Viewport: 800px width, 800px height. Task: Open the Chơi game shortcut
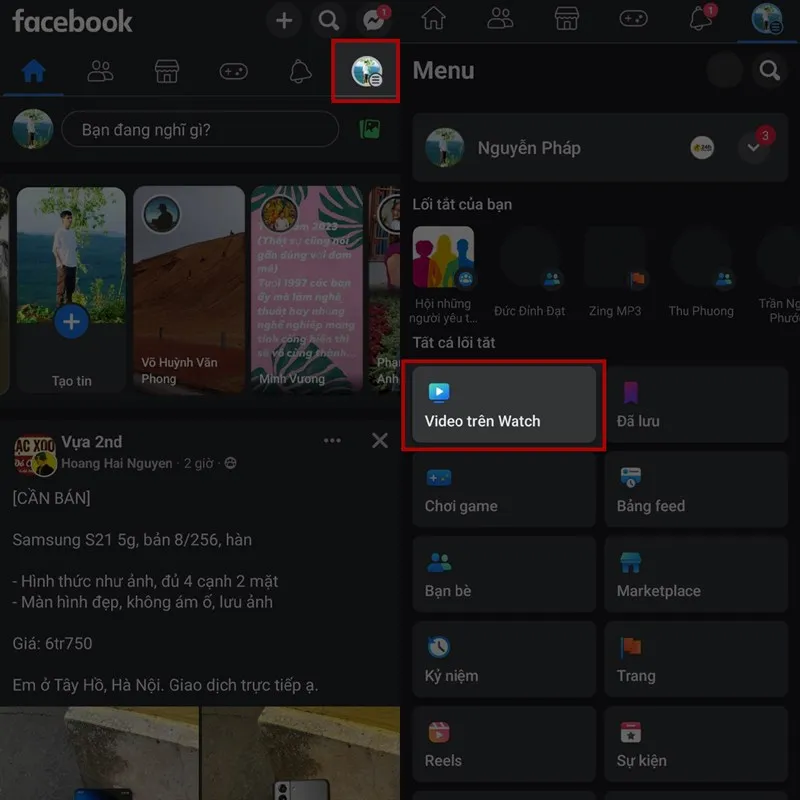[503, 490]
